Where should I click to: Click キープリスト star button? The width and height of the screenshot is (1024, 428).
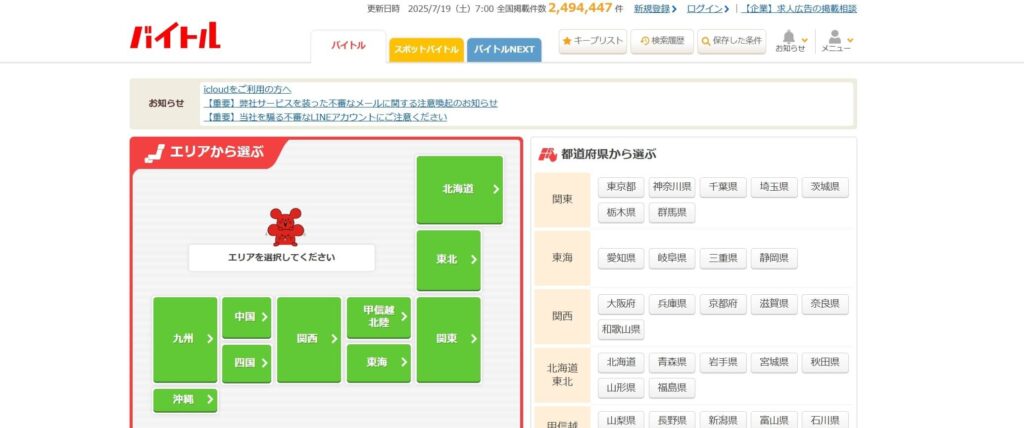[x=592, y=41]
